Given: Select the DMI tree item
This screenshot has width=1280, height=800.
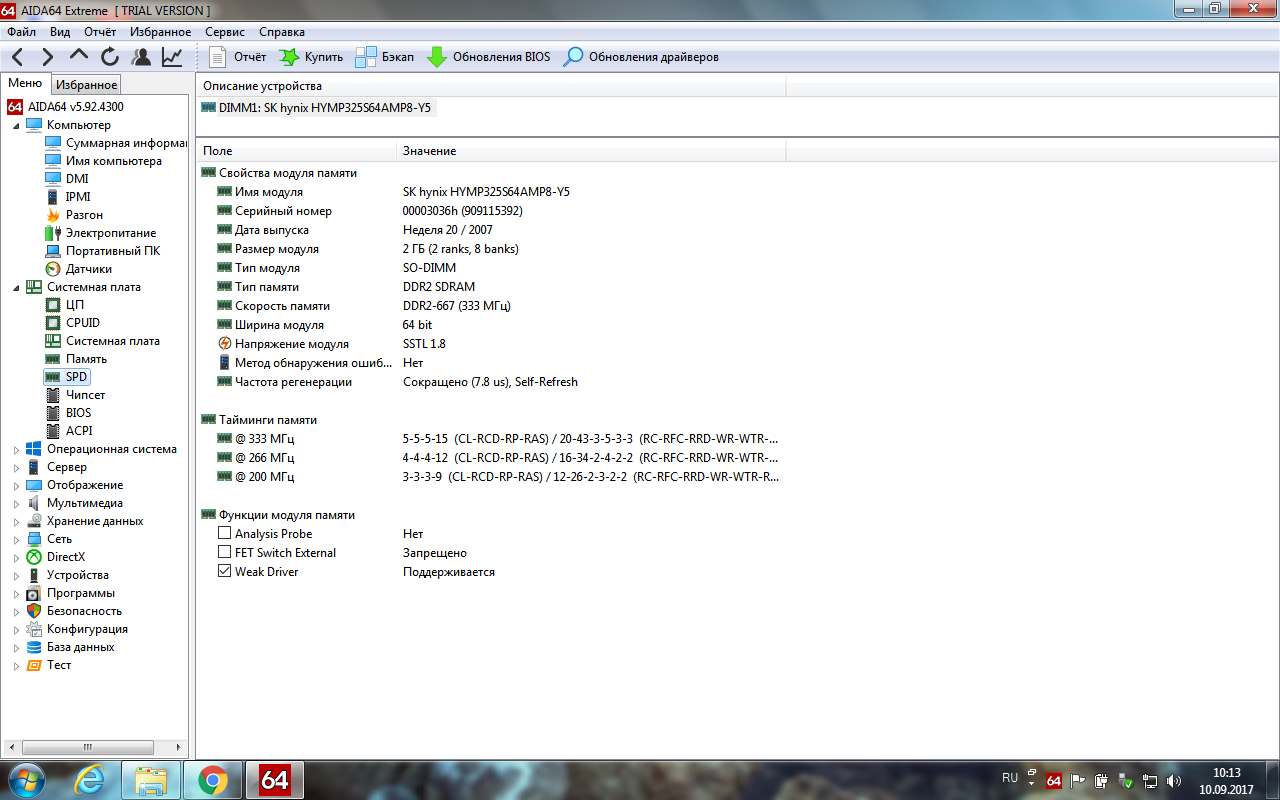Looking at the screenshot, I should click(x=67, y=179).
